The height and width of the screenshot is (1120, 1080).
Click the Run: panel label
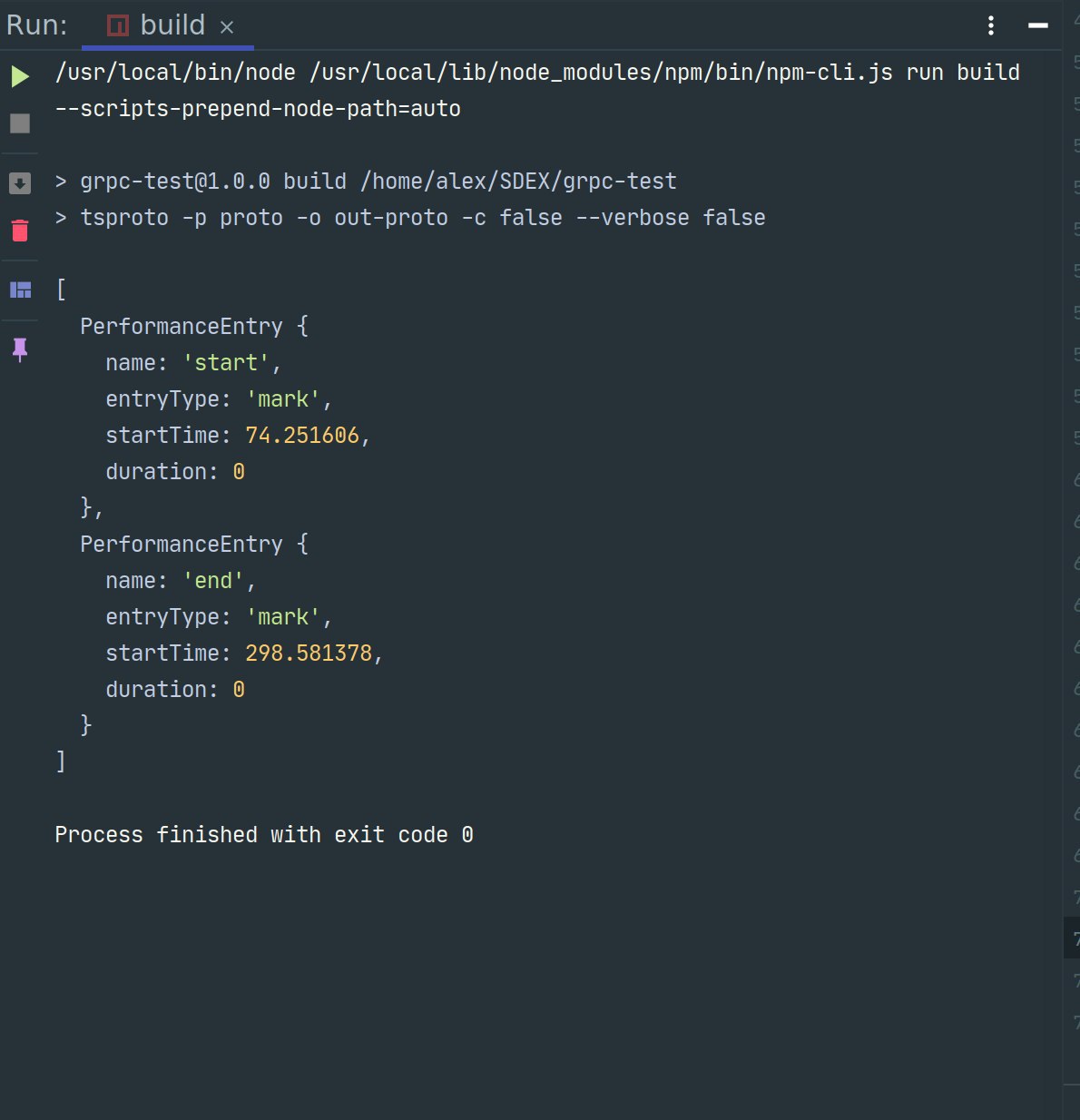click(37, 25)
